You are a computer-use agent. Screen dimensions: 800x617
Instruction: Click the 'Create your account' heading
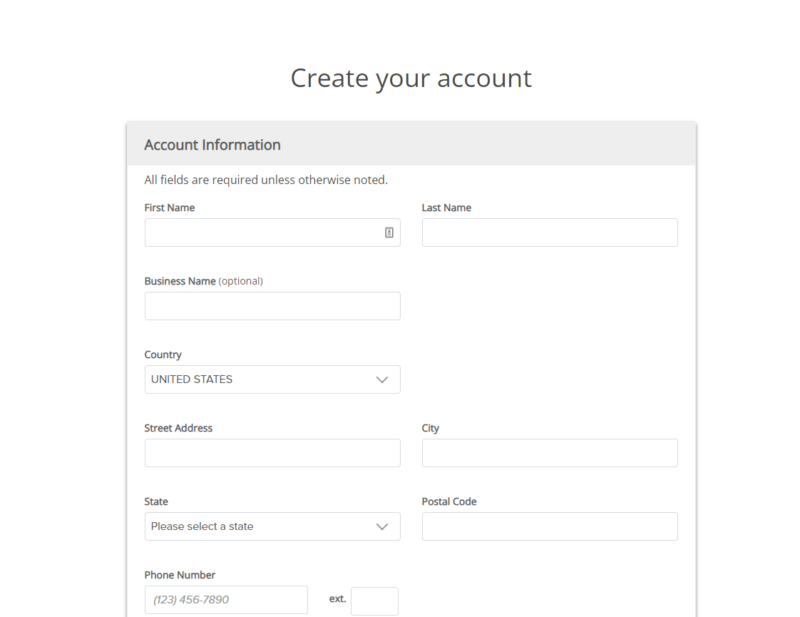[411, 78]
